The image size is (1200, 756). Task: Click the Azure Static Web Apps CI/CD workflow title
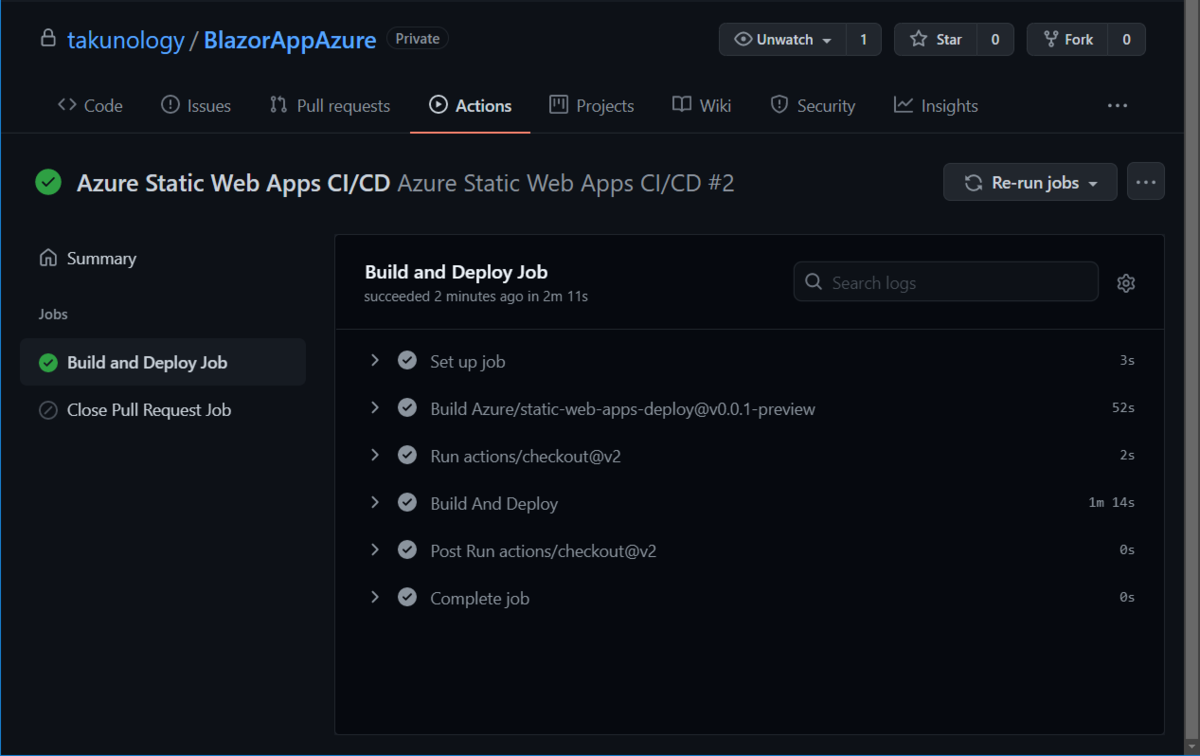(x=233, y=183)
